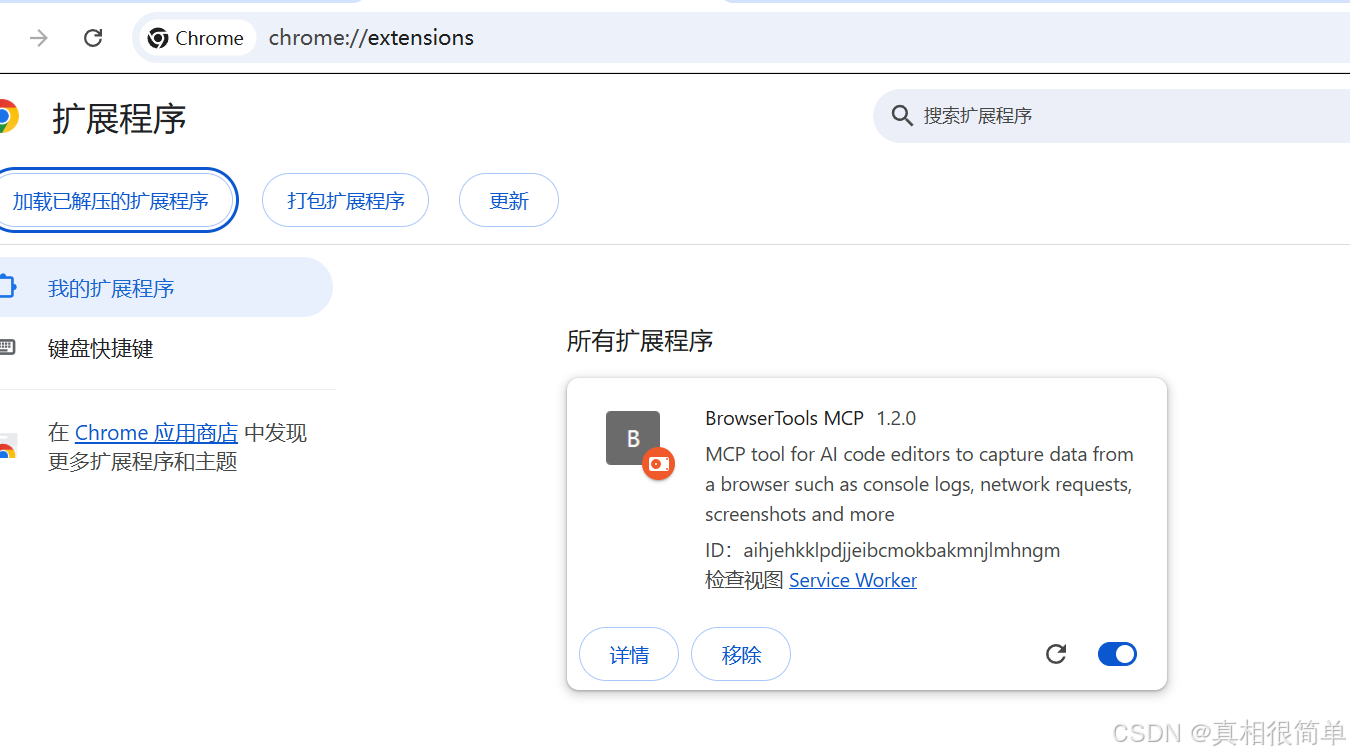This screenshot has height=756, width=1350.
Task: Click the keyboard icon beside 键盘快捷键
Action: [6, 348]
